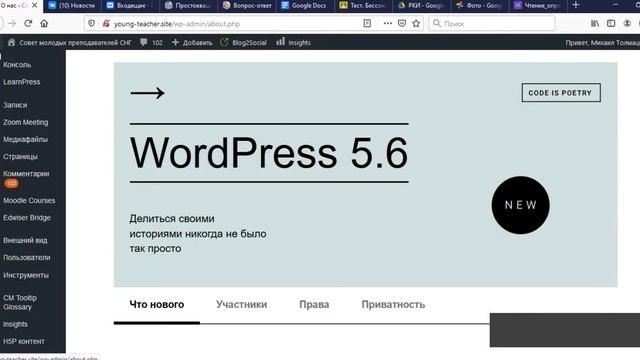Go to browser home page
The image size is (640, 360).
pyautogui.click(x=44, y=24)
